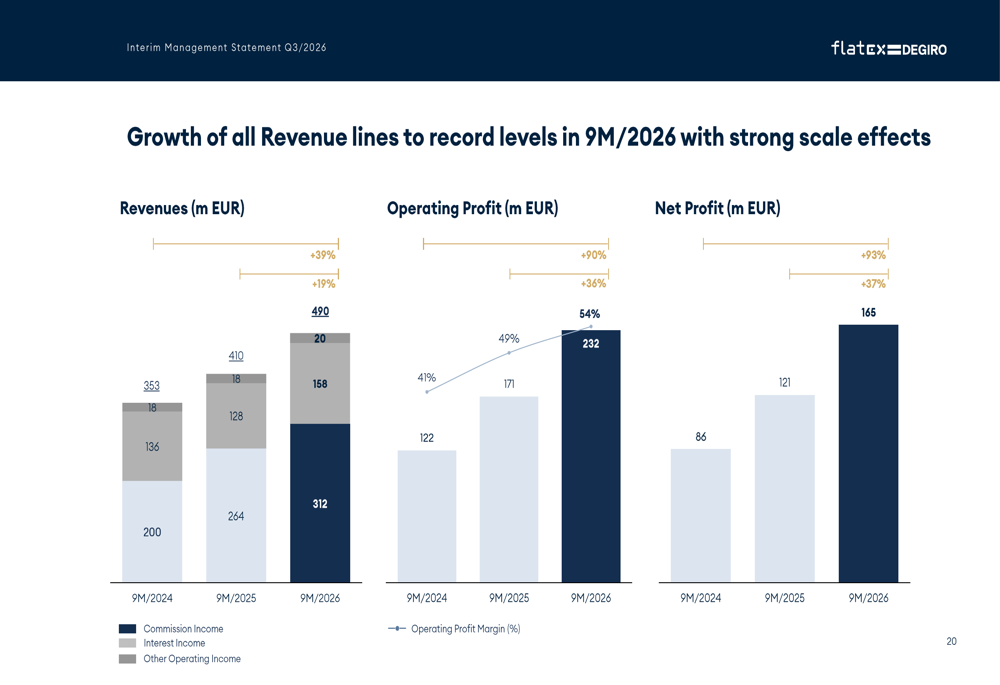The width and height of the screenshot is (1000, 685).
Task: Click the '41%' operating margin label
Action: [x=427, y=378]
